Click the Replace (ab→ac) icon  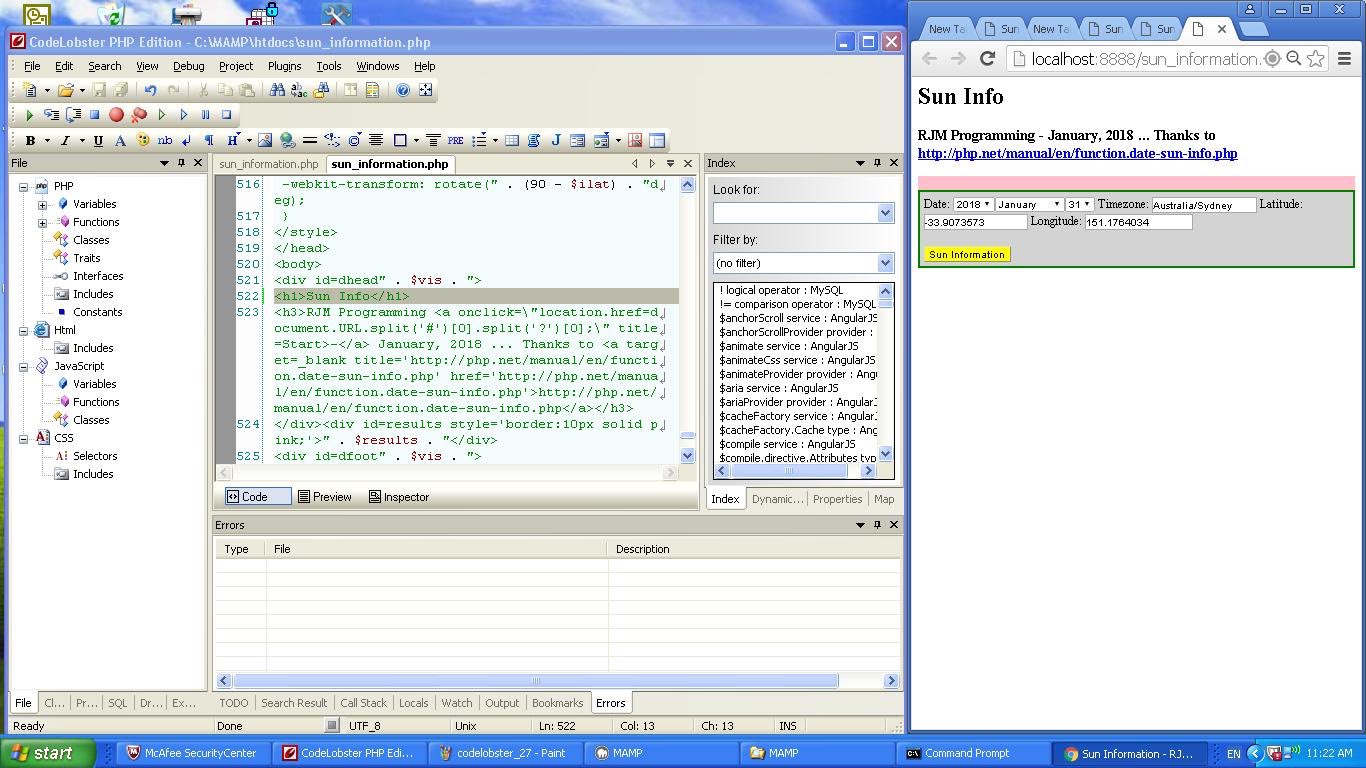click(299, 90)
